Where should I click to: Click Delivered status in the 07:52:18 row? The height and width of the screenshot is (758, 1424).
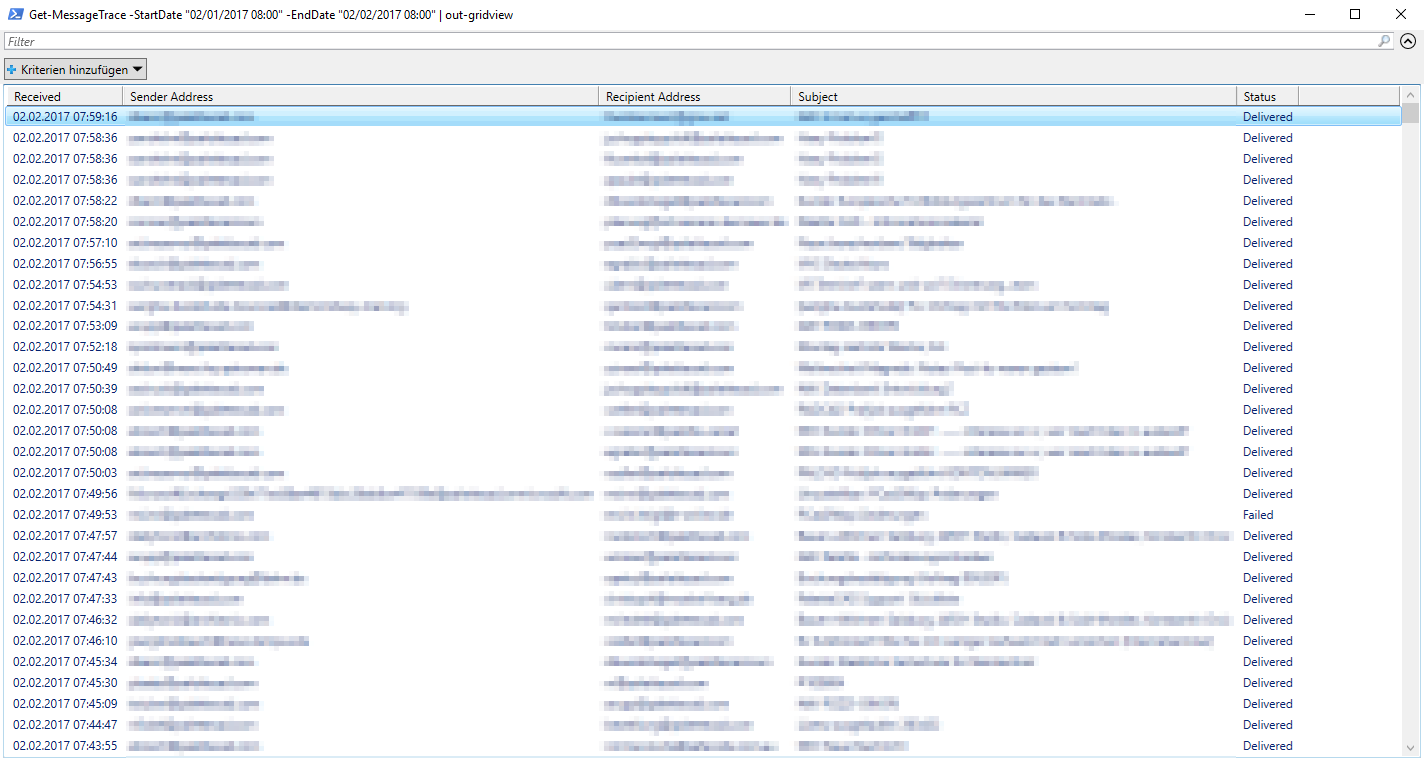tap(1267, 347)
